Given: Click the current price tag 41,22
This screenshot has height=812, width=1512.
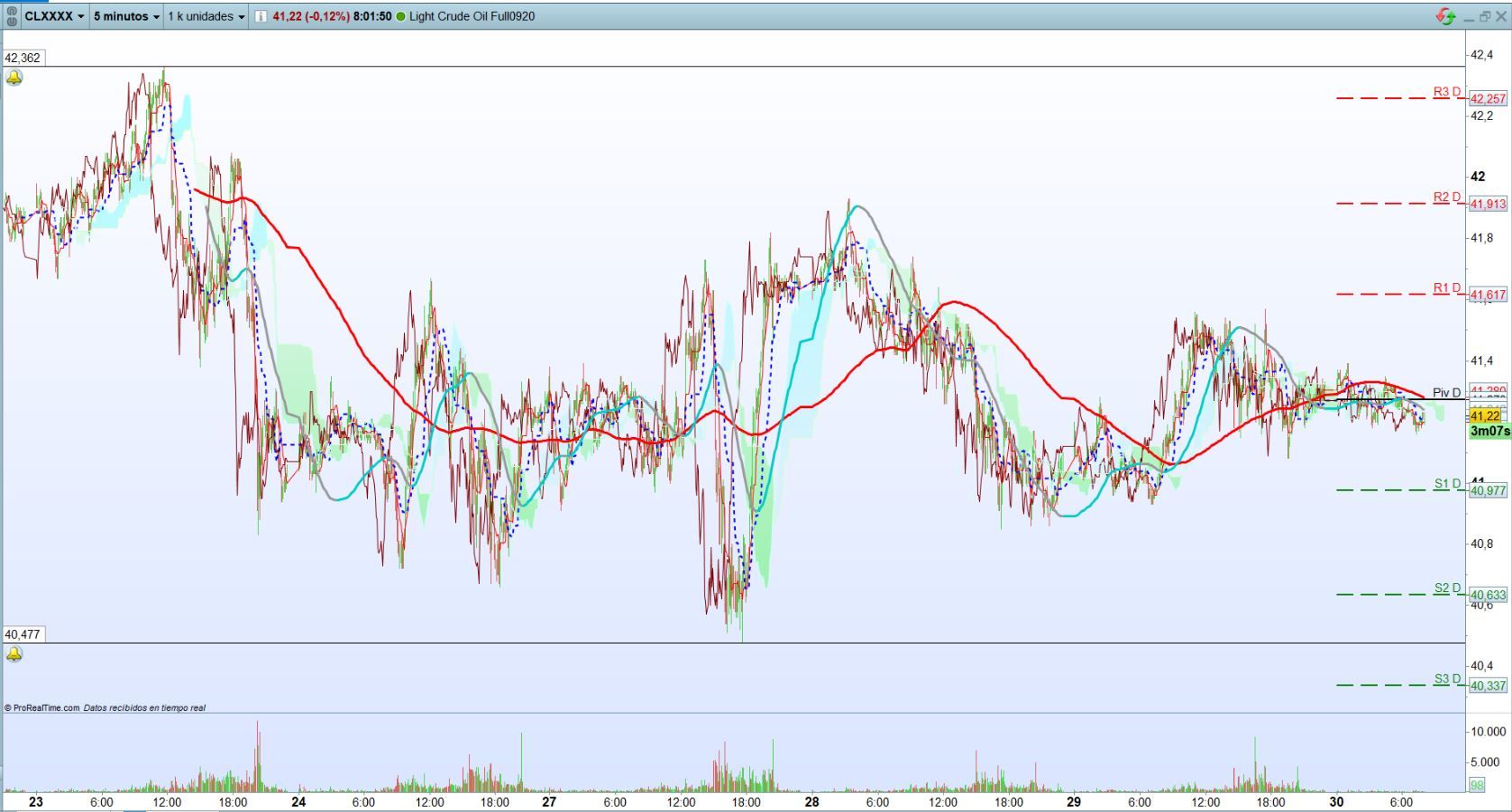Looking at the screenshot, I should [x=1485, y=415].
